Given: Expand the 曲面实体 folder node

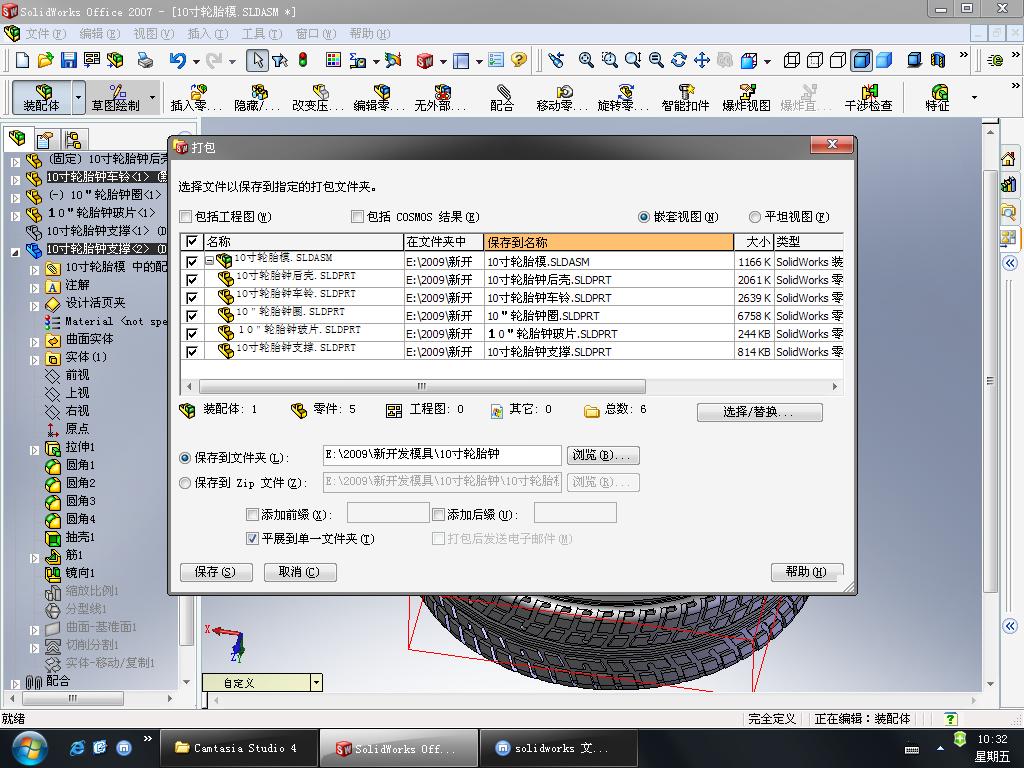Looking at the screenshot, I should coord(34,342).
